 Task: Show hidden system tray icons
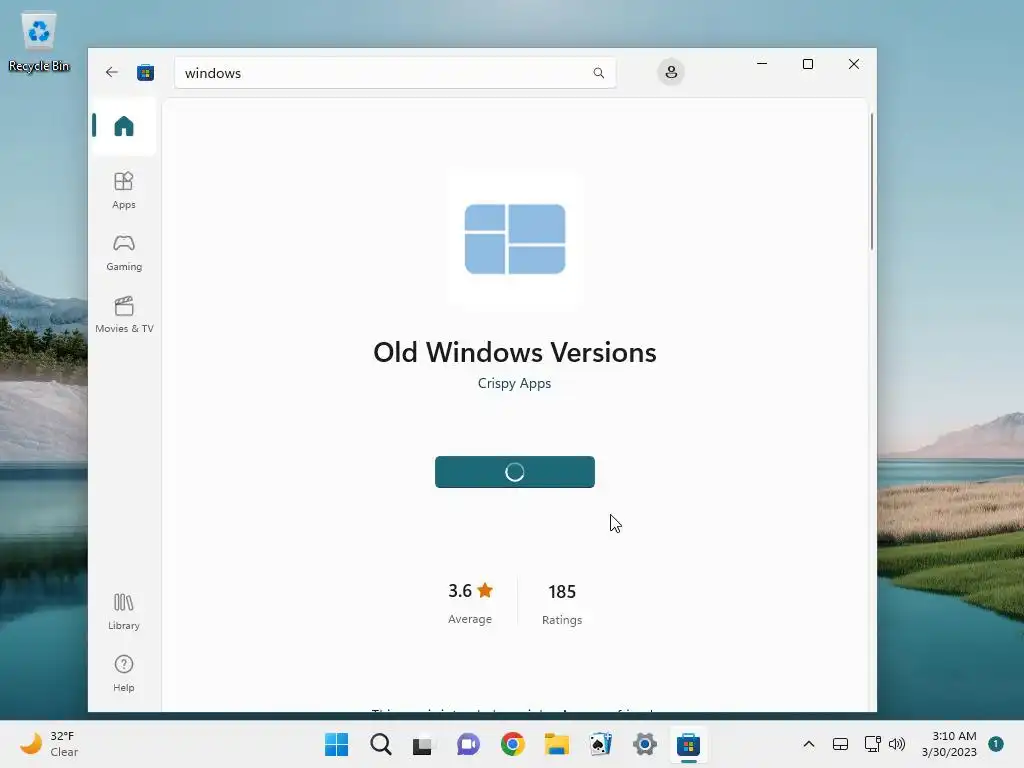tap(808, 744)
